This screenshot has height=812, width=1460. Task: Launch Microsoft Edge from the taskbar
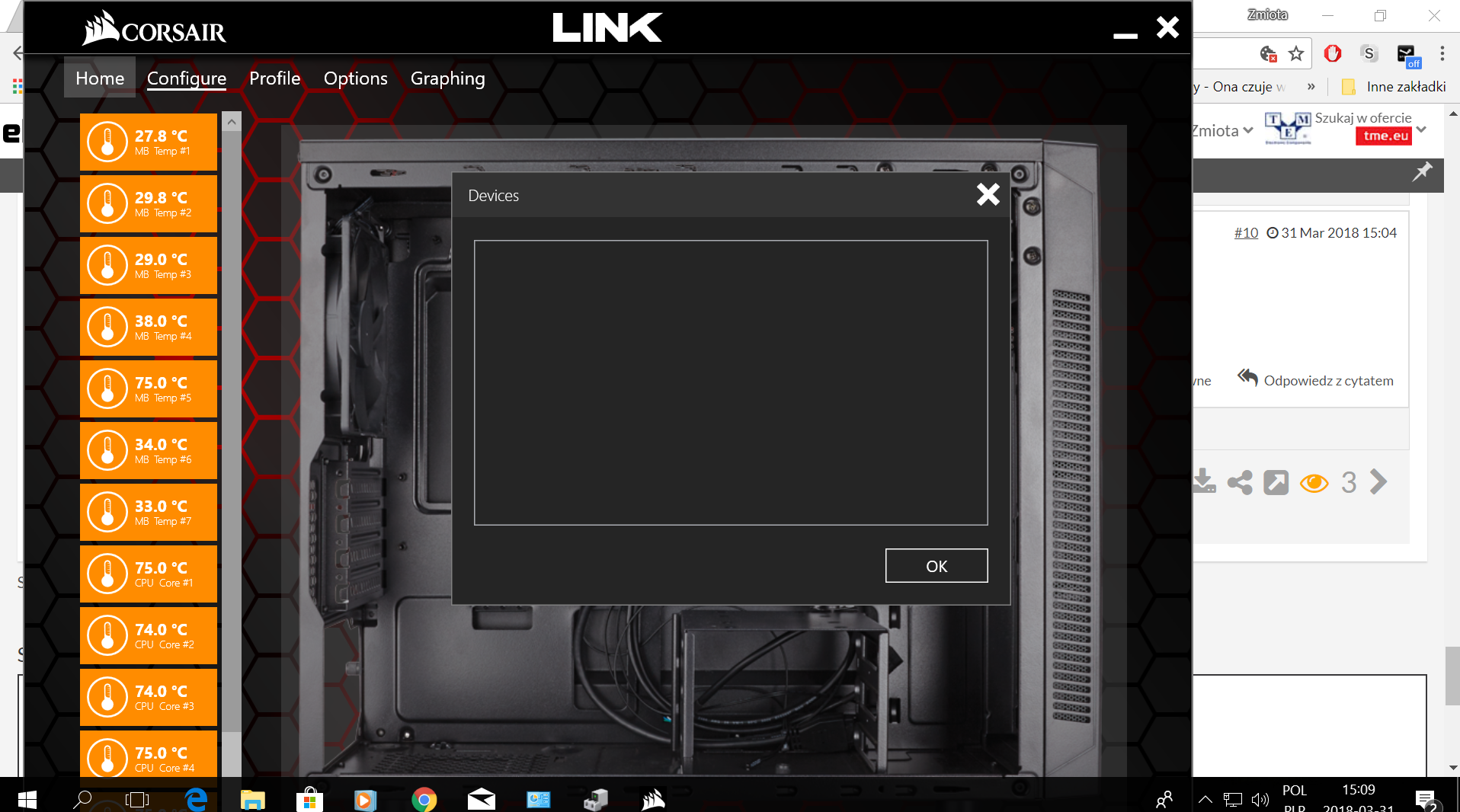(196, 798)
